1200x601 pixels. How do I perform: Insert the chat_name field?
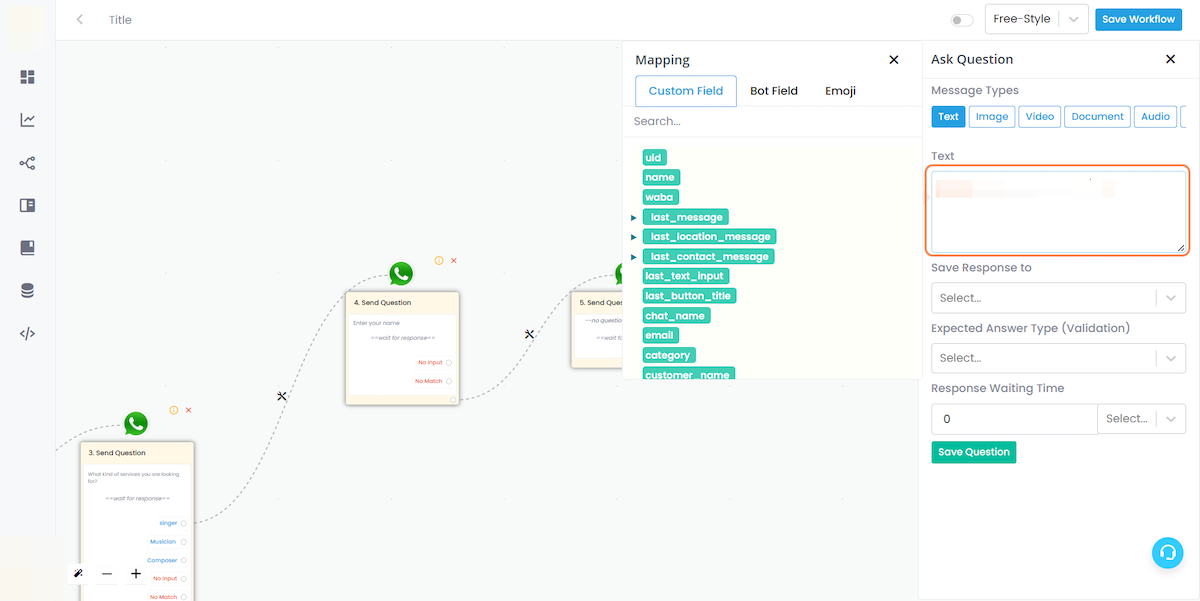click(x=676, y=316)
